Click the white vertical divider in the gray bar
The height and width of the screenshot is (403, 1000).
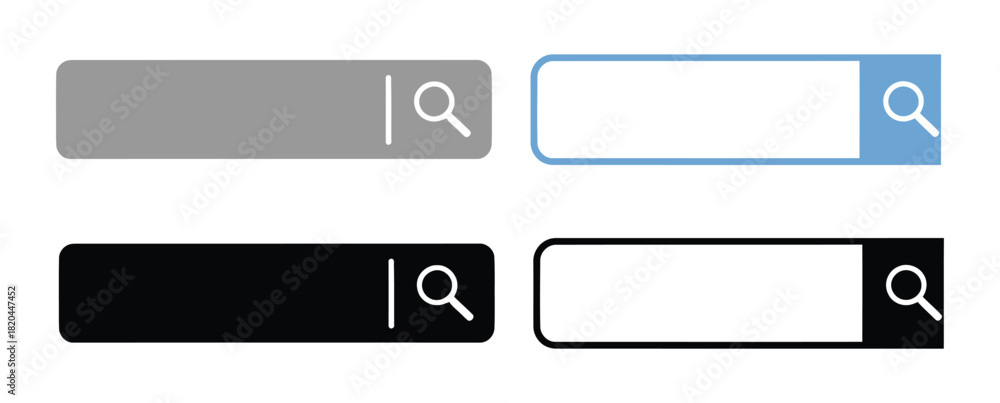tap(388, 109)
